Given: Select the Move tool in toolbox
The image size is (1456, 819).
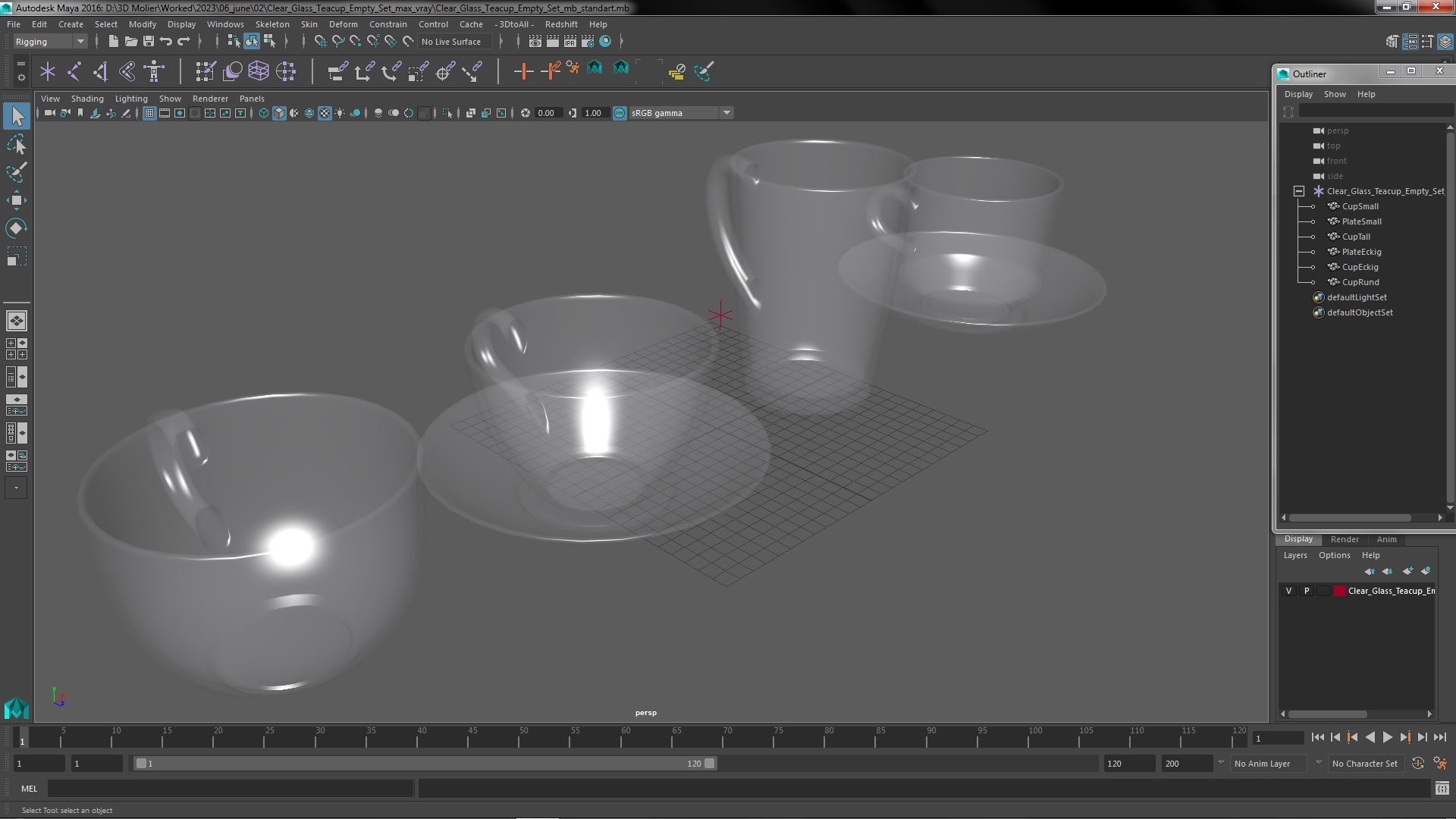Looking at the screenshot, I should point(17,200).
